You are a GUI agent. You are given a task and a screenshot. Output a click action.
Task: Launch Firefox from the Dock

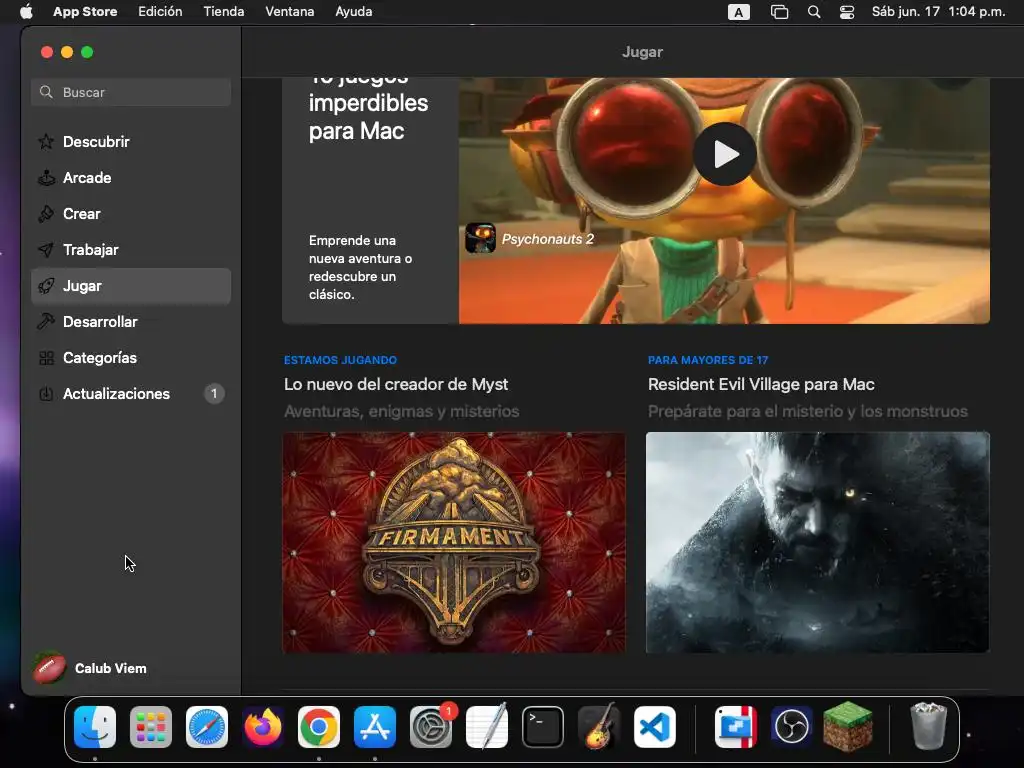[x=263, y=727]
